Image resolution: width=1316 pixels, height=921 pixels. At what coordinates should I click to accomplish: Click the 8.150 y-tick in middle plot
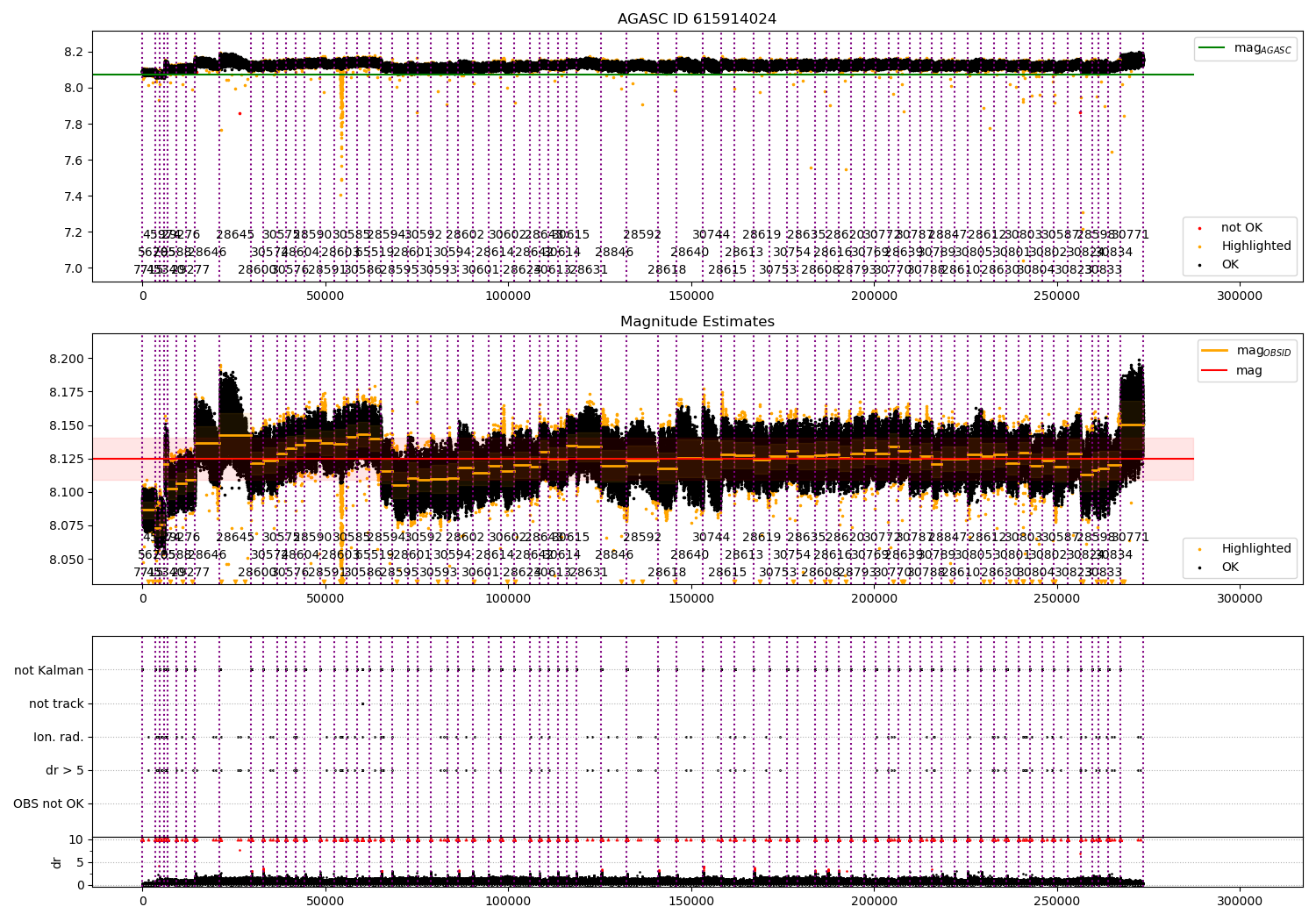click(67, 425)
